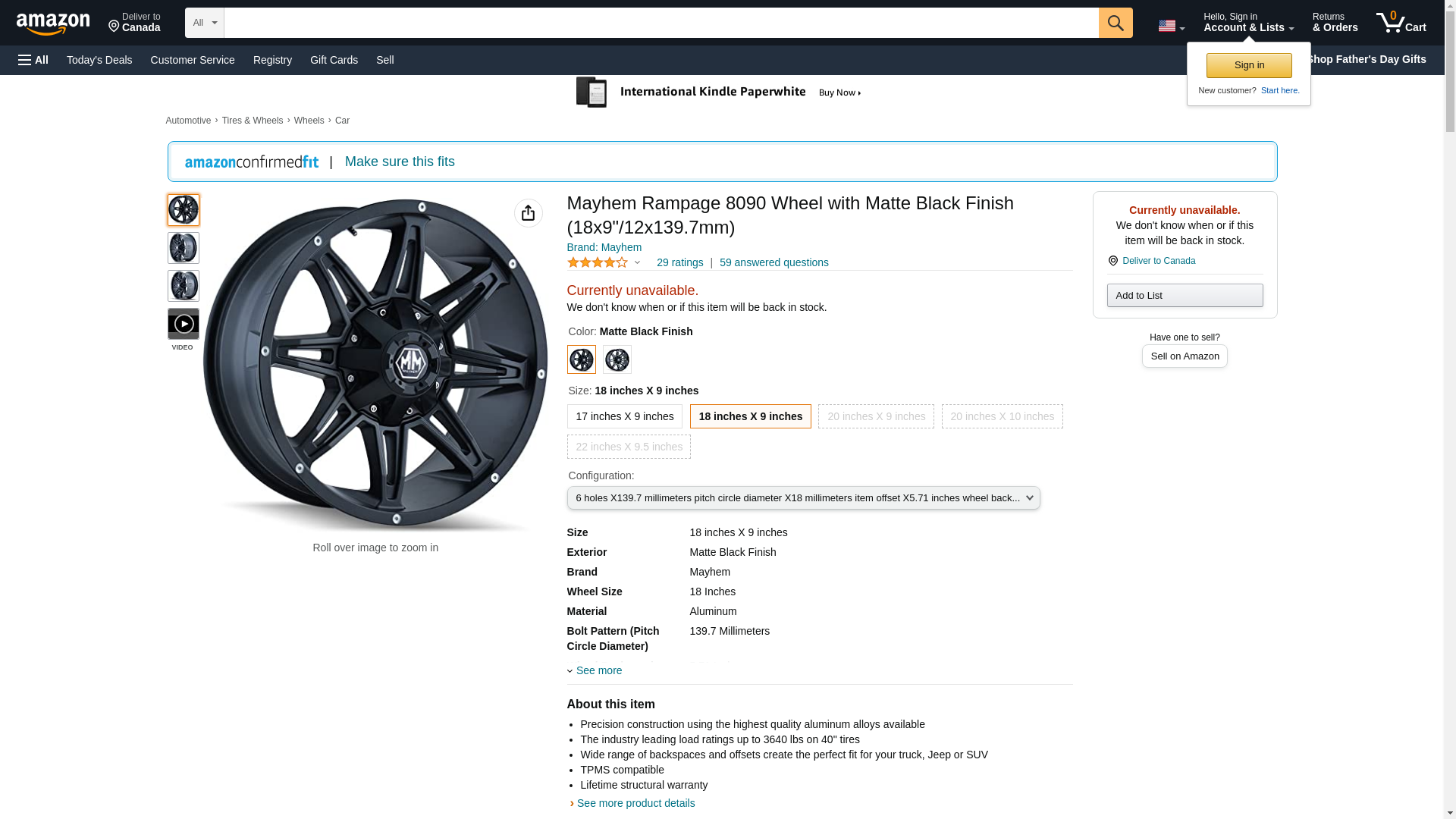Open Gift Cards in the navigation bar
This screenshot has height=819, width=1456.
[334, 60]
